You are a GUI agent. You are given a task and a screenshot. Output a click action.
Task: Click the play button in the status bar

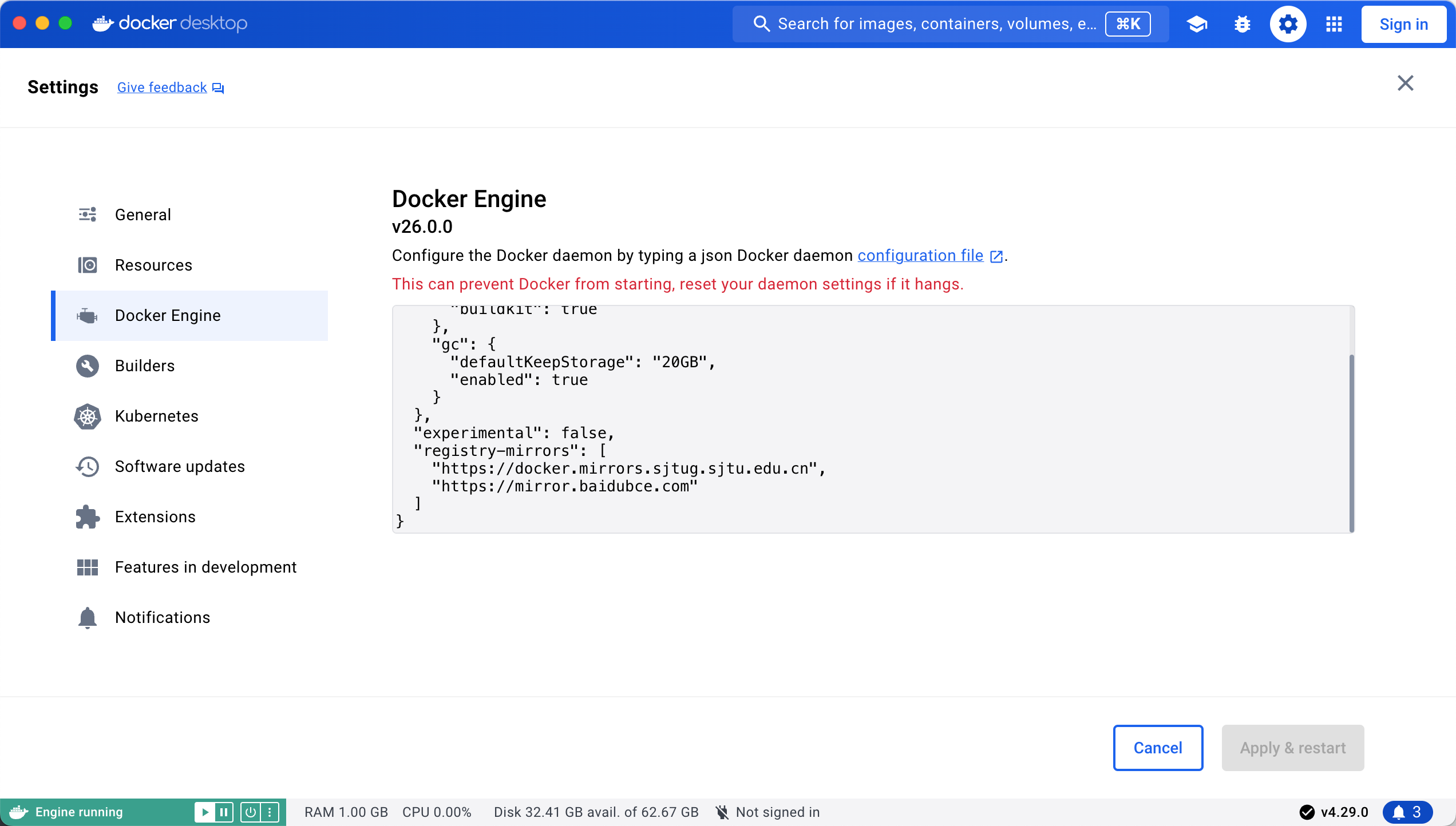point(204,812)
